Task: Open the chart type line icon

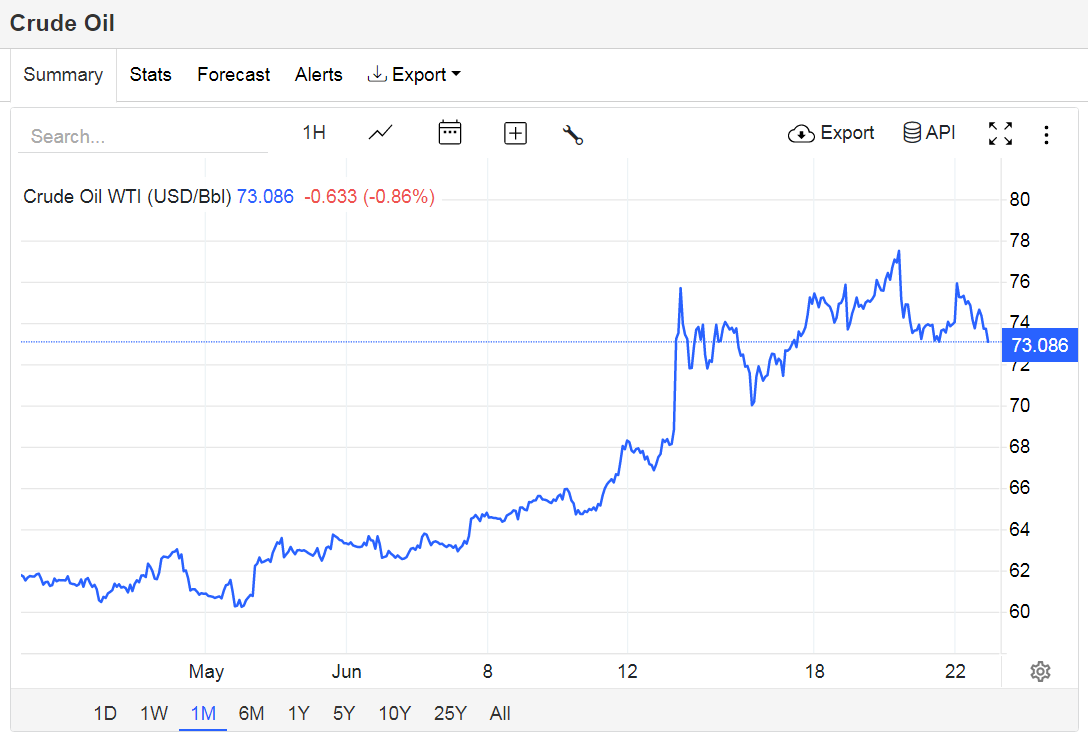Action: (380, 133)
